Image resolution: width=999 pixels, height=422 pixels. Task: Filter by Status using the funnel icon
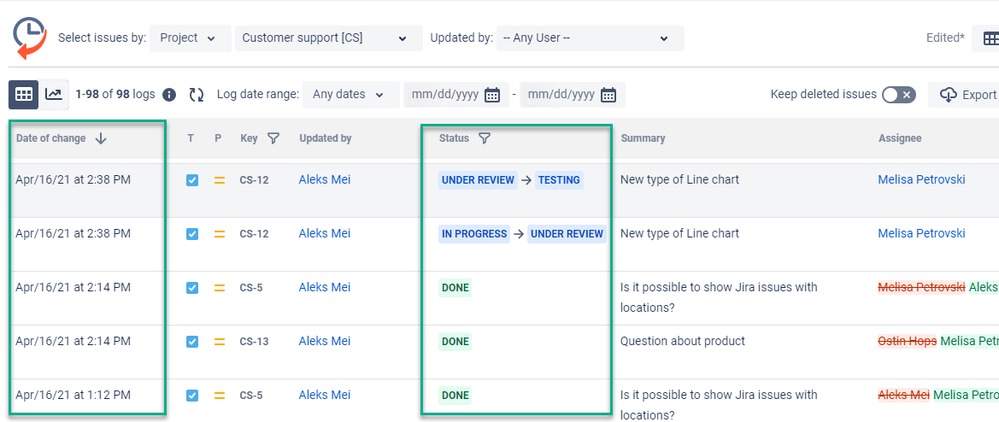(x=484, y=138)
